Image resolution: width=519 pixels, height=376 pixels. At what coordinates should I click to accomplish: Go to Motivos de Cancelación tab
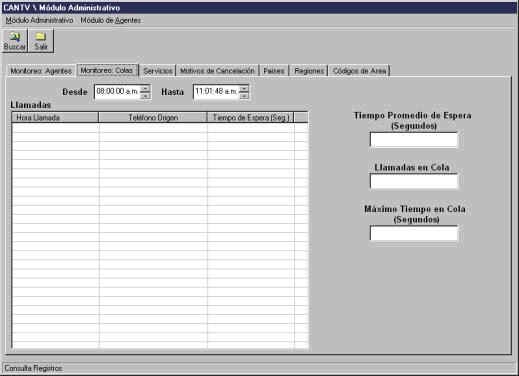(x=217, y=71)
